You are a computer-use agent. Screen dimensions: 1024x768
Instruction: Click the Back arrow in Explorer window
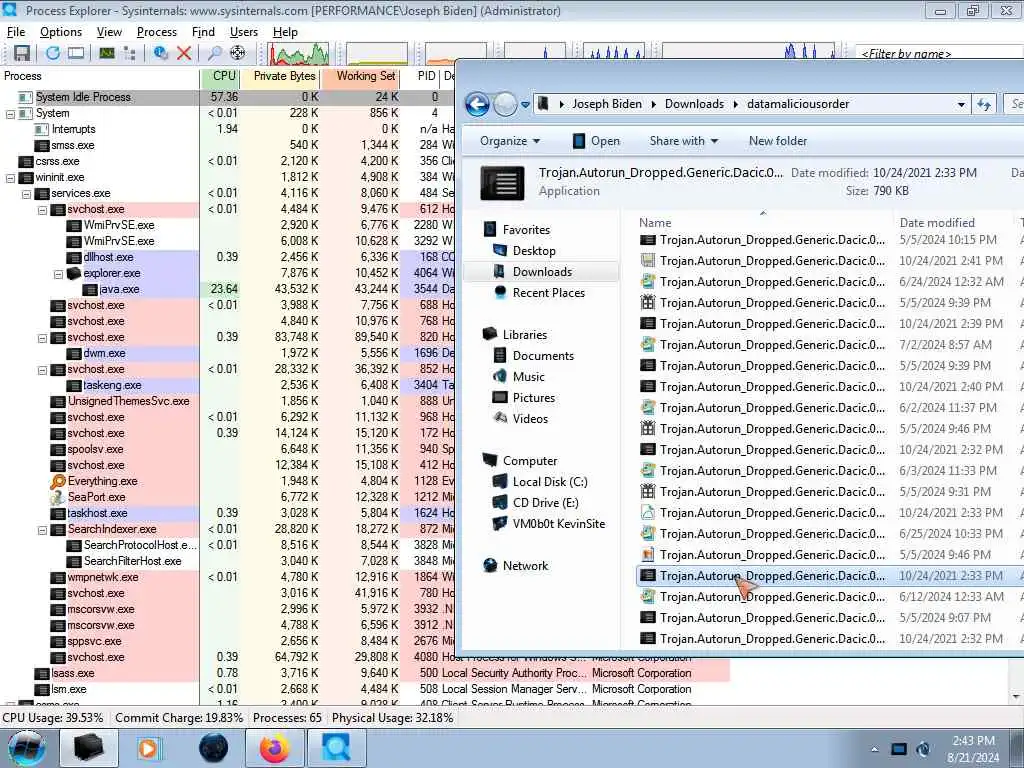pyautogui.click(x=477, y=104)
